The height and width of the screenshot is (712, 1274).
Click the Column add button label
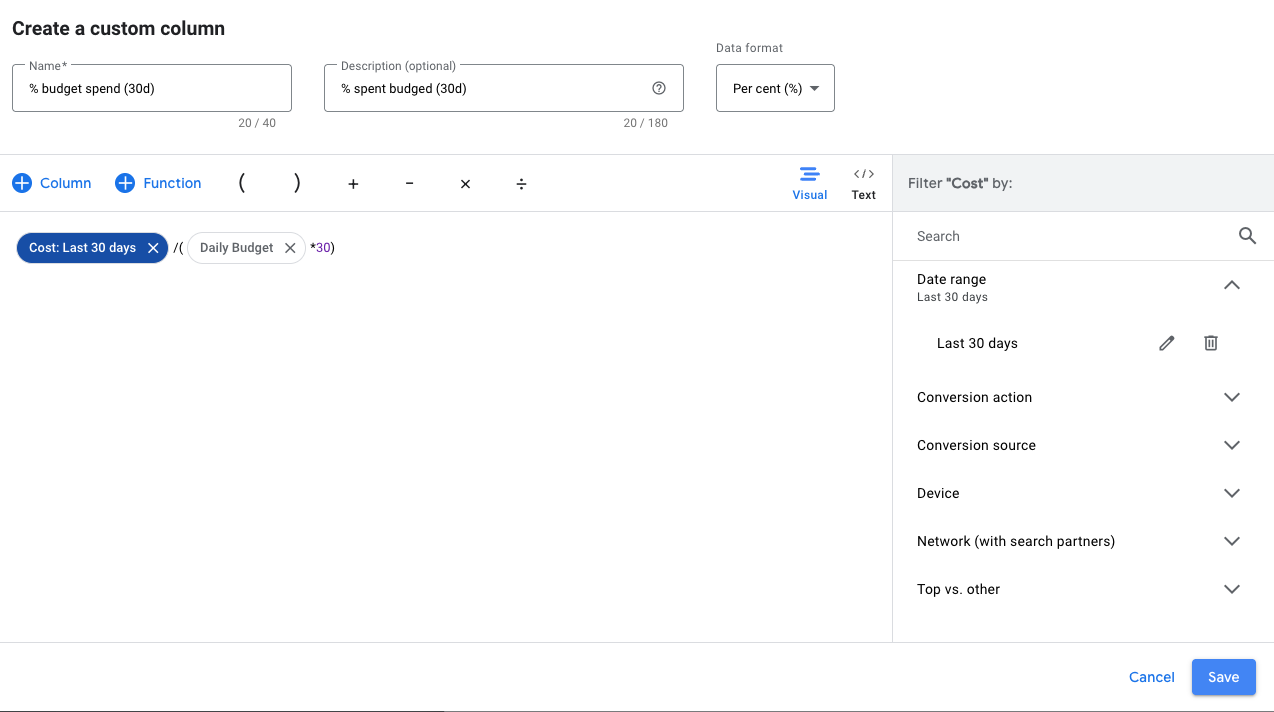click(66, 183)
